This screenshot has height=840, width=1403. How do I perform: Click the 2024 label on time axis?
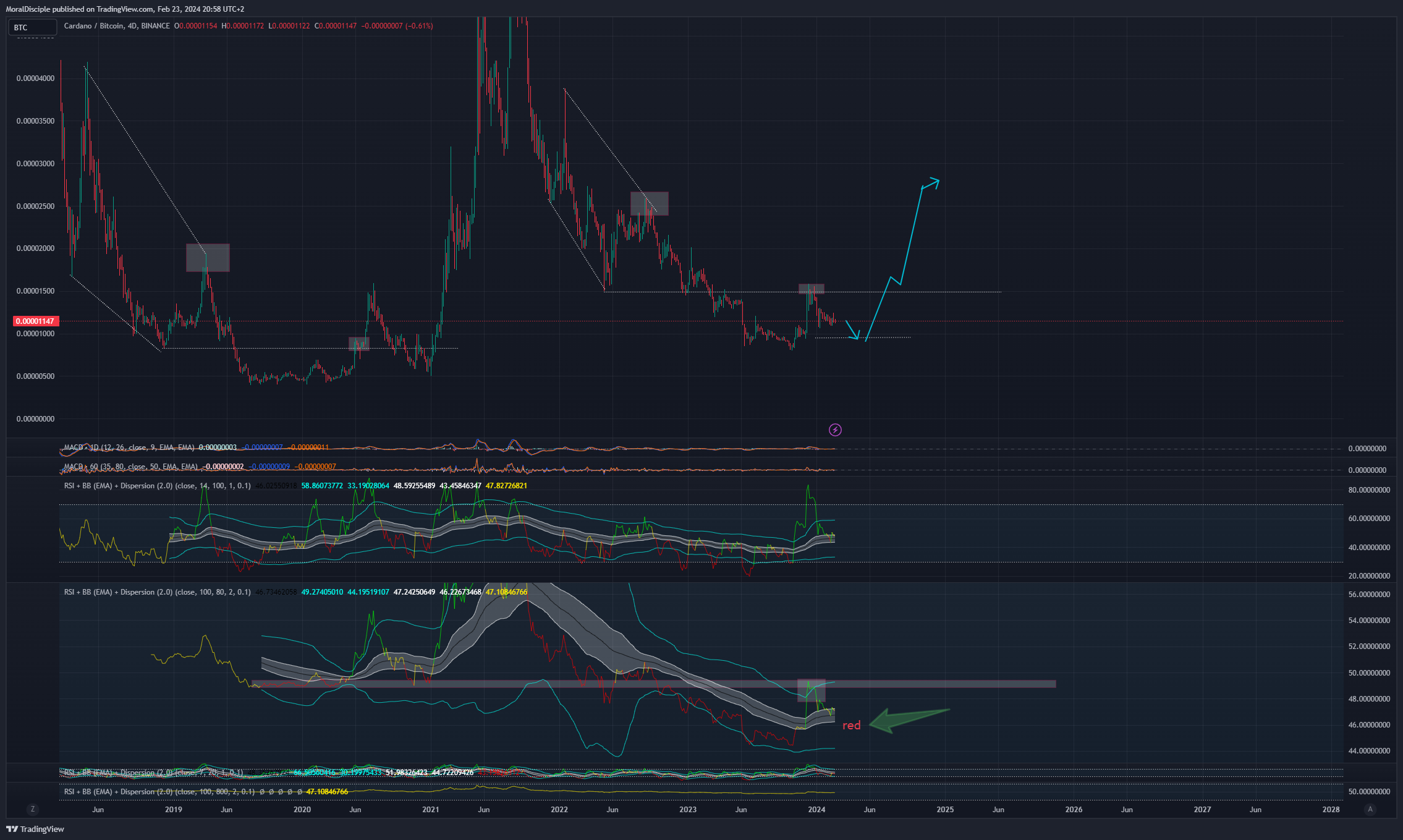pyautogui.click(x=816, y=810)
